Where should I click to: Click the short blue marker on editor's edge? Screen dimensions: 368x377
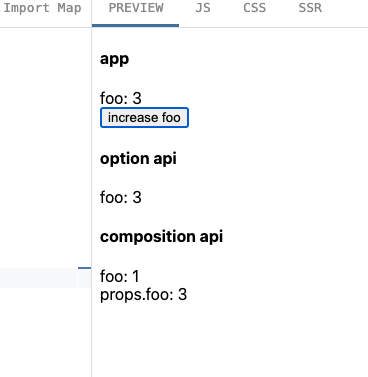(x=85, y=268)
